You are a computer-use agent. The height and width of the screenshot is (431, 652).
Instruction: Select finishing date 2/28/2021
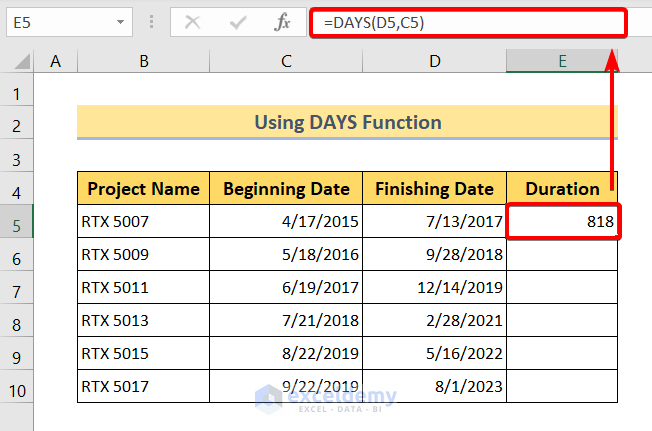435,320
